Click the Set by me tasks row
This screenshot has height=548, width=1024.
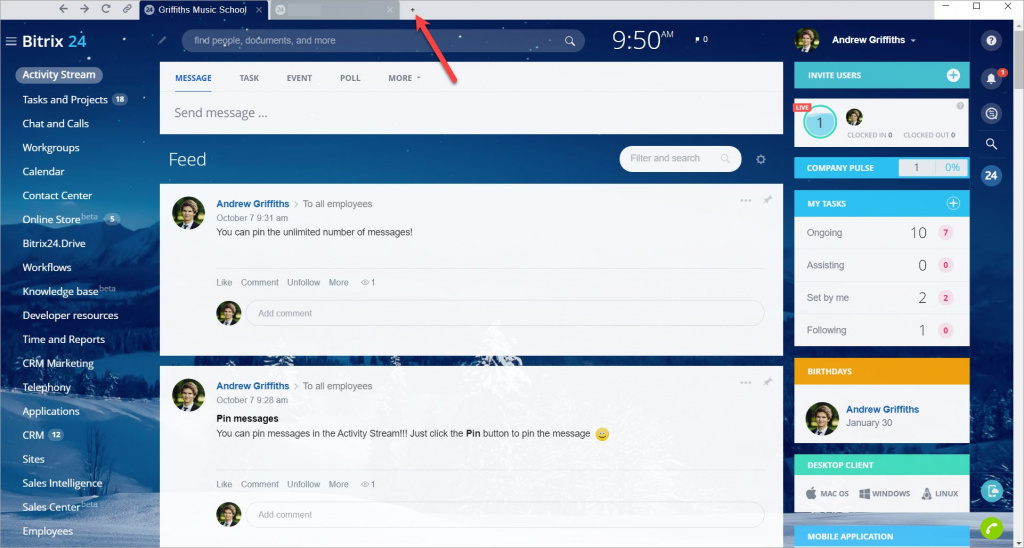(882, 297)
